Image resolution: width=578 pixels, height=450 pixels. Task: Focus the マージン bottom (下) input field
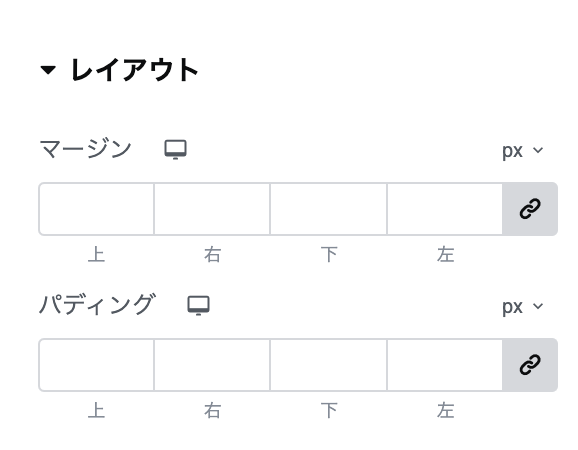[328, 209]
